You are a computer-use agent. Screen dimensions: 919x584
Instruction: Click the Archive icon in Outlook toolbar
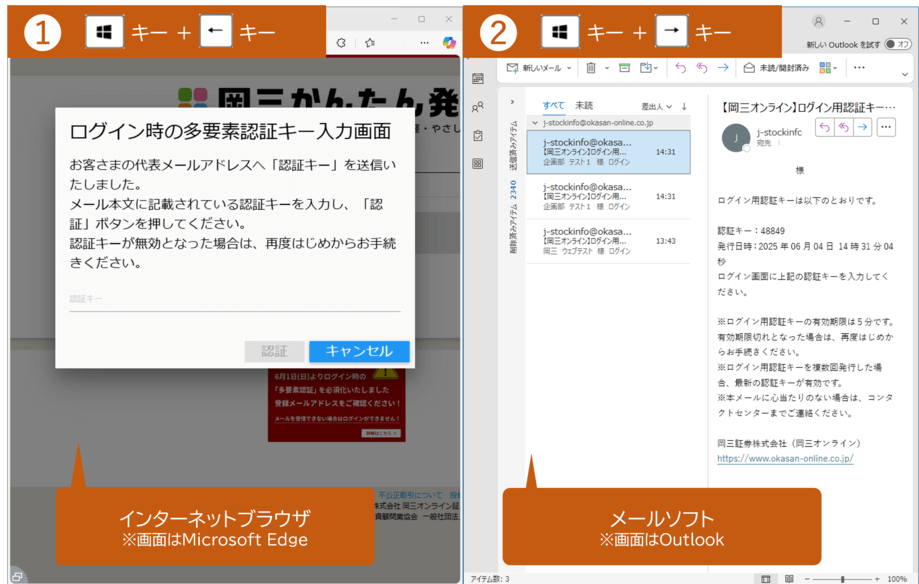pos(624,68)
